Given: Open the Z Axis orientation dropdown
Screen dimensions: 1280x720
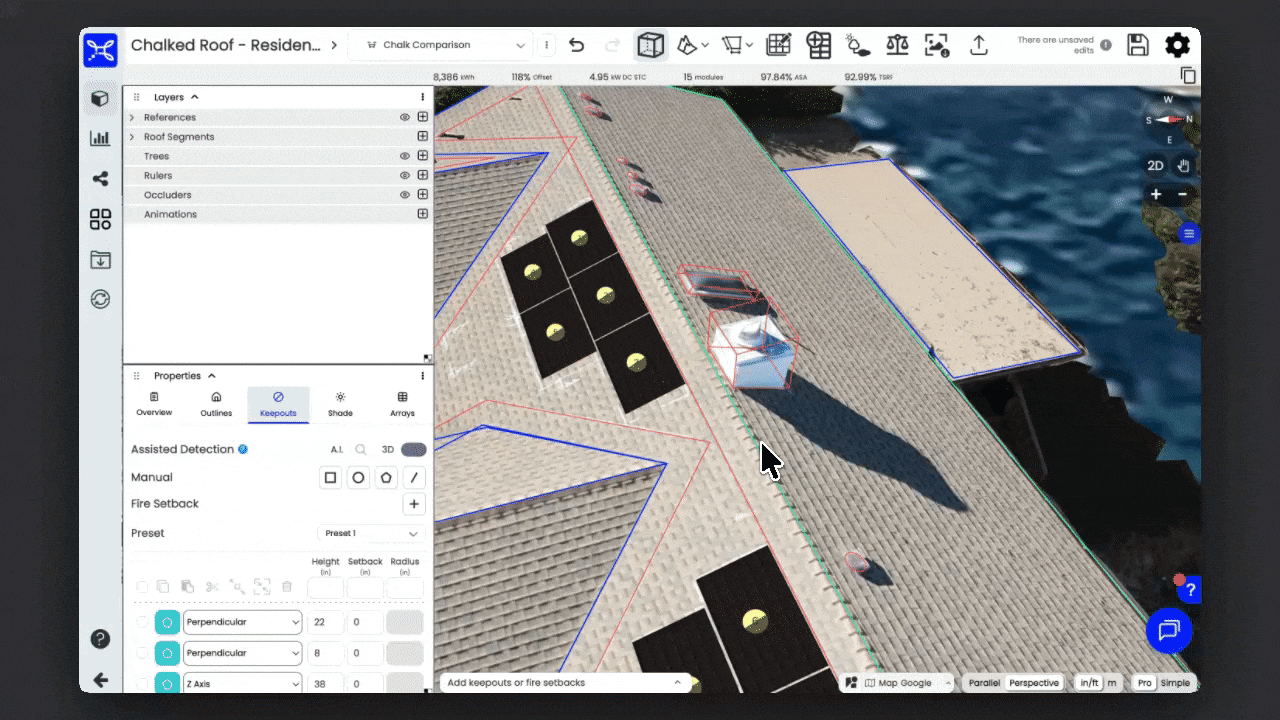Looking at the screenshot, I should coord(242,684).
